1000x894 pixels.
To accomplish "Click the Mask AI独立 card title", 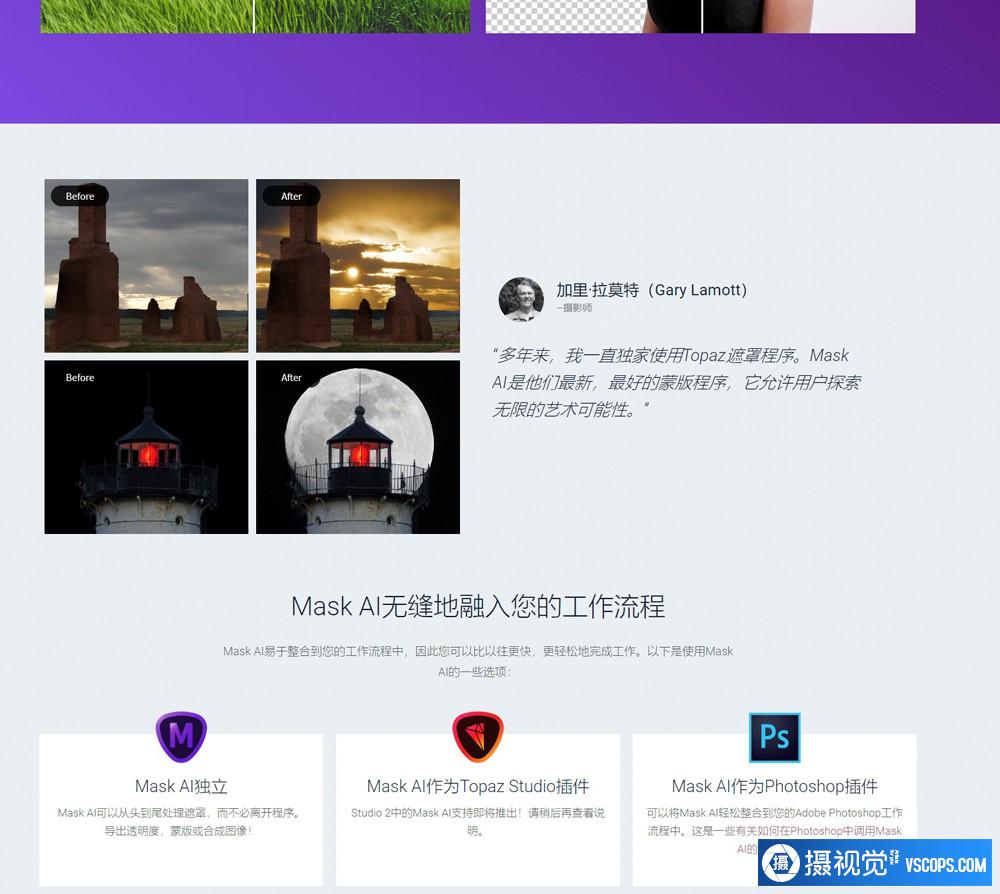I will click(181, 786).
